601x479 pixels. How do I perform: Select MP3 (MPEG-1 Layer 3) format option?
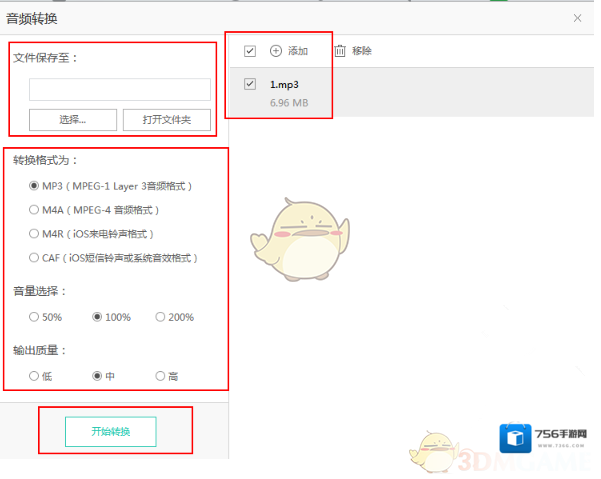coord(34,186)
